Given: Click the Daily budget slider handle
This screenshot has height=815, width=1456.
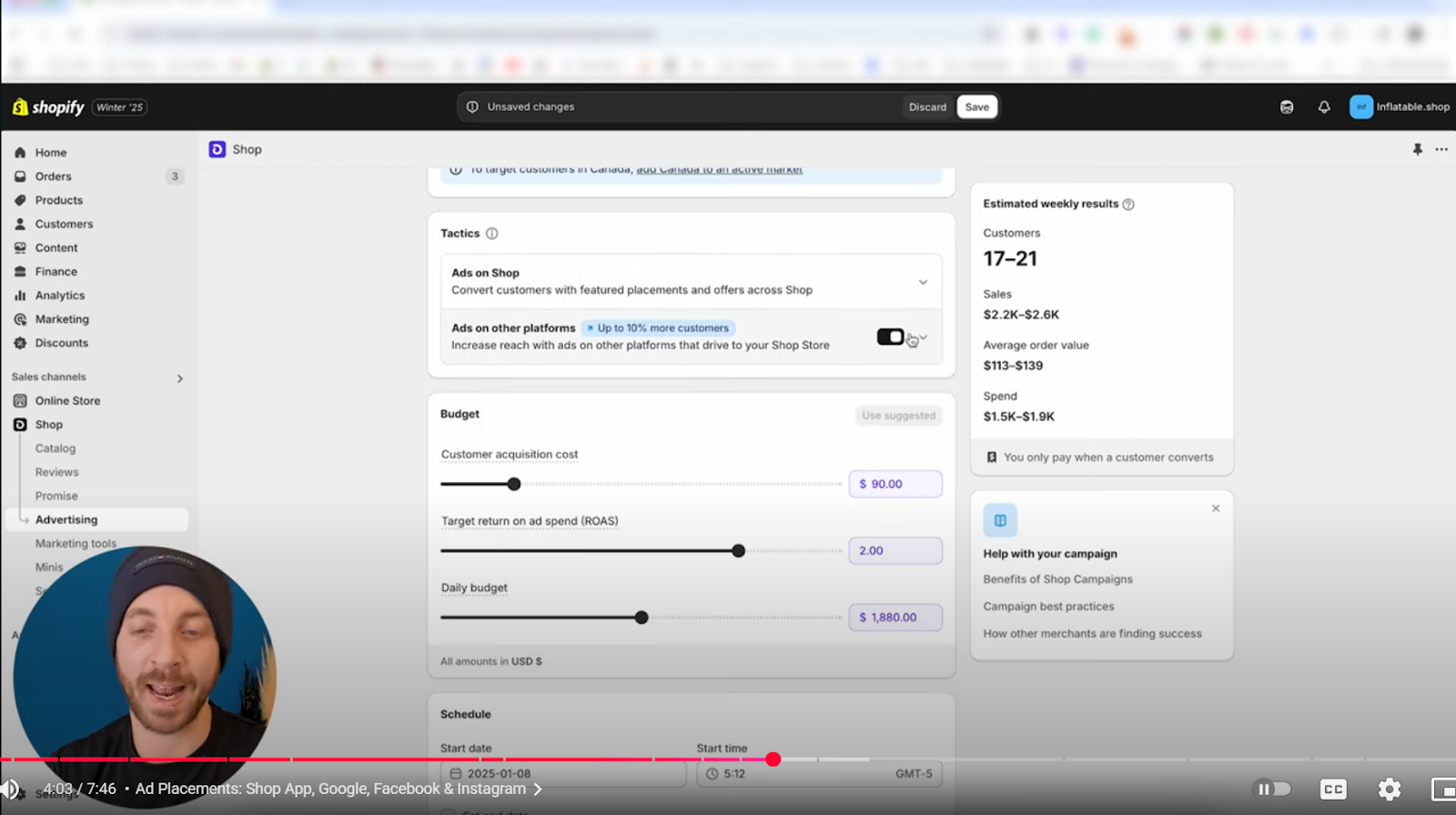Looking at the screenshot, I should 642,618.
